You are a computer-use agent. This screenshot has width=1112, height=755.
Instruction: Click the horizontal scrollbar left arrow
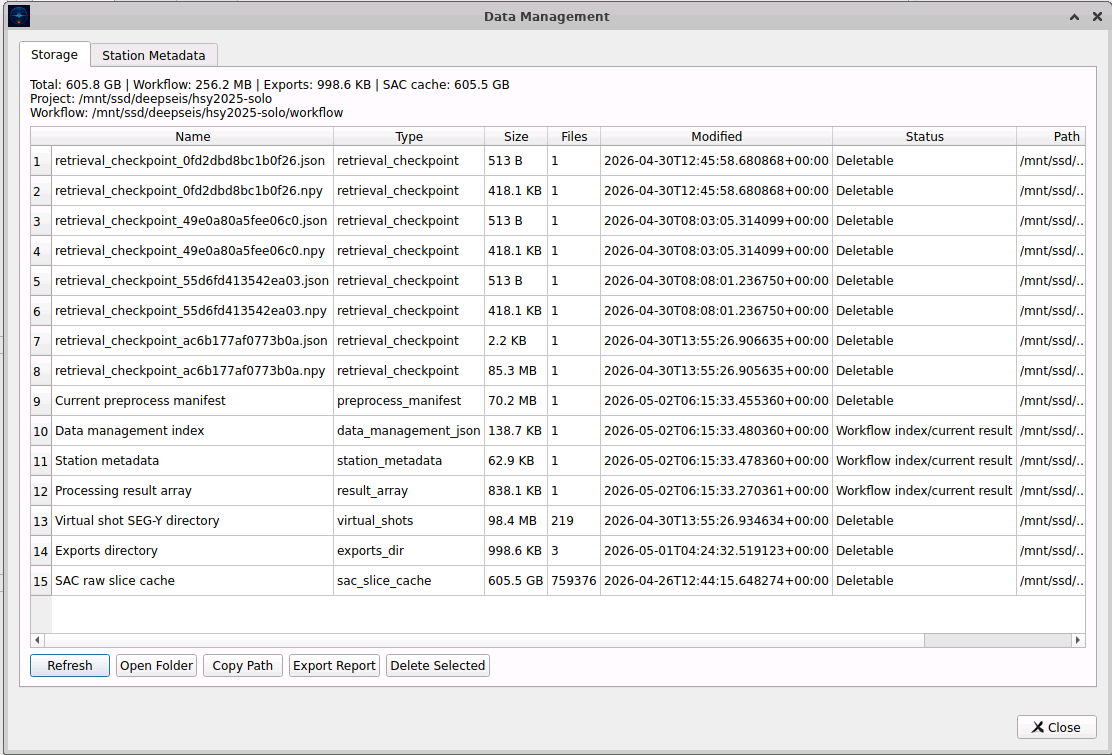[37, 640]
